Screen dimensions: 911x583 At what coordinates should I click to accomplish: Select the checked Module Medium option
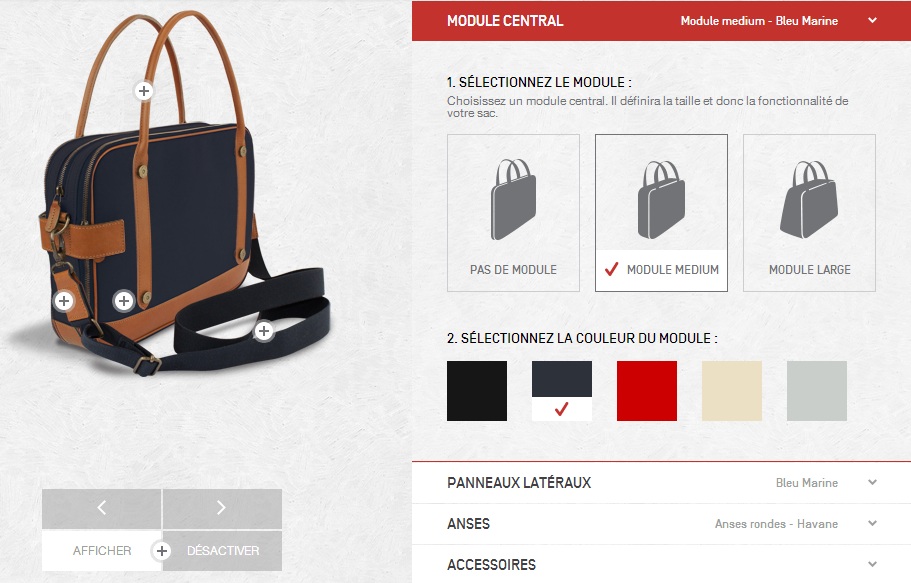(x=661, y=213)
